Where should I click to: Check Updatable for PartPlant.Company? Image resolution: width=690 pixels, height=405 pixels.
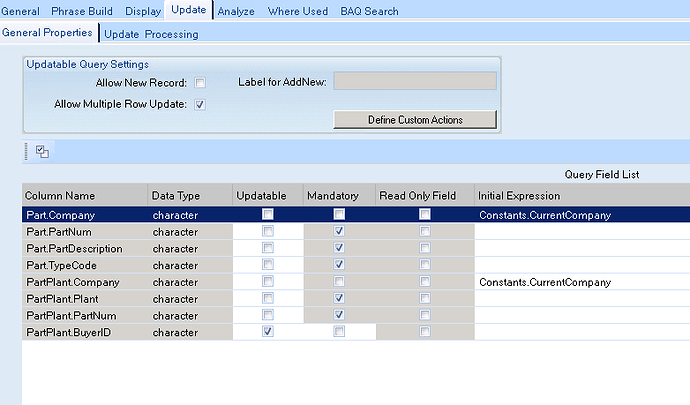pos(268,281)
